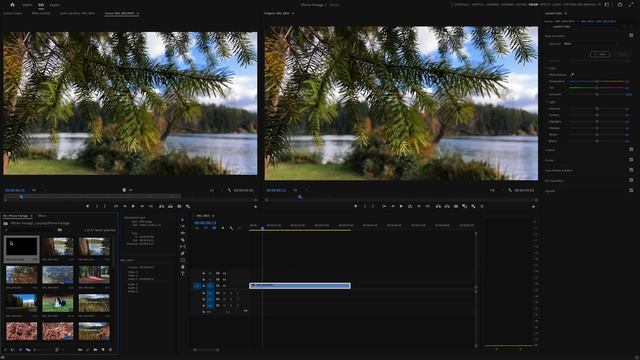Open the Lumetri Scopes tab
This screenshot has height=360, width=640.
point(13,13)
